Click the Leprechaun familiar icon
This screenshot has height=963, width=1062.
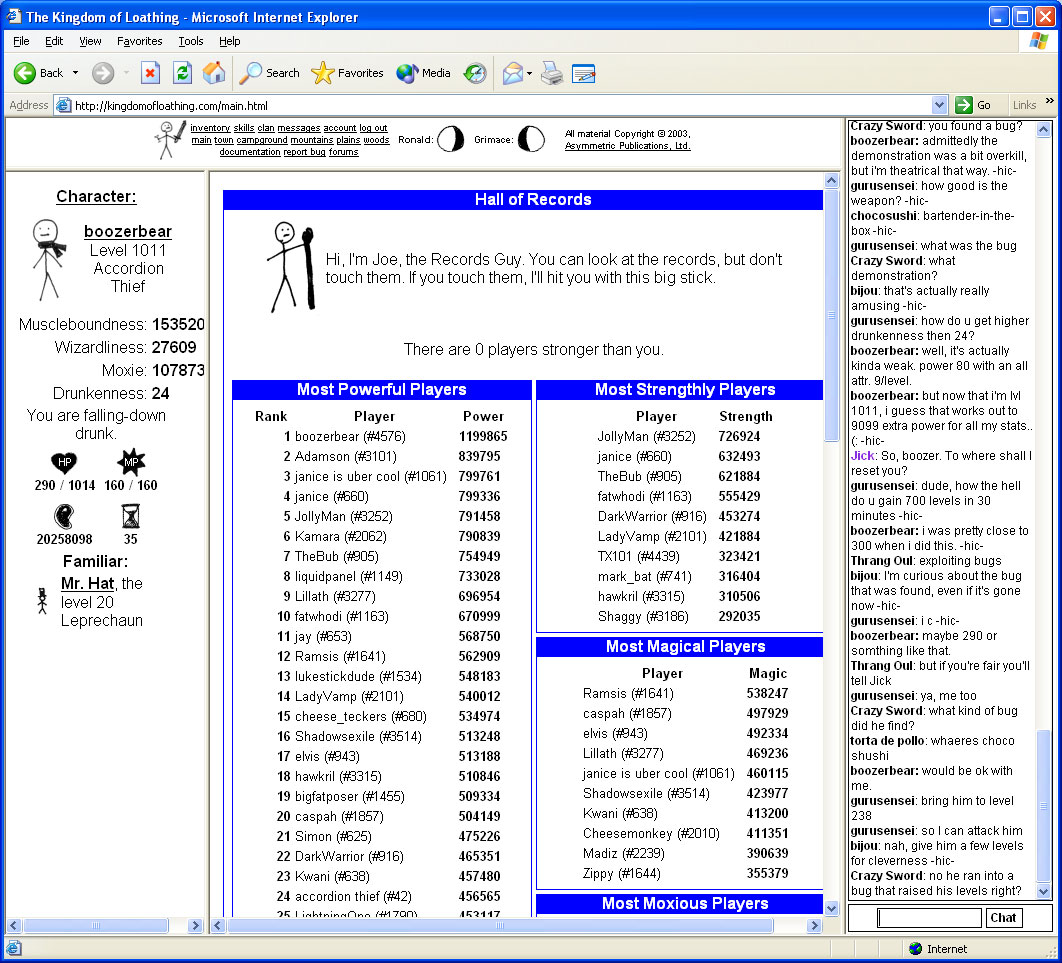(42, 600)
